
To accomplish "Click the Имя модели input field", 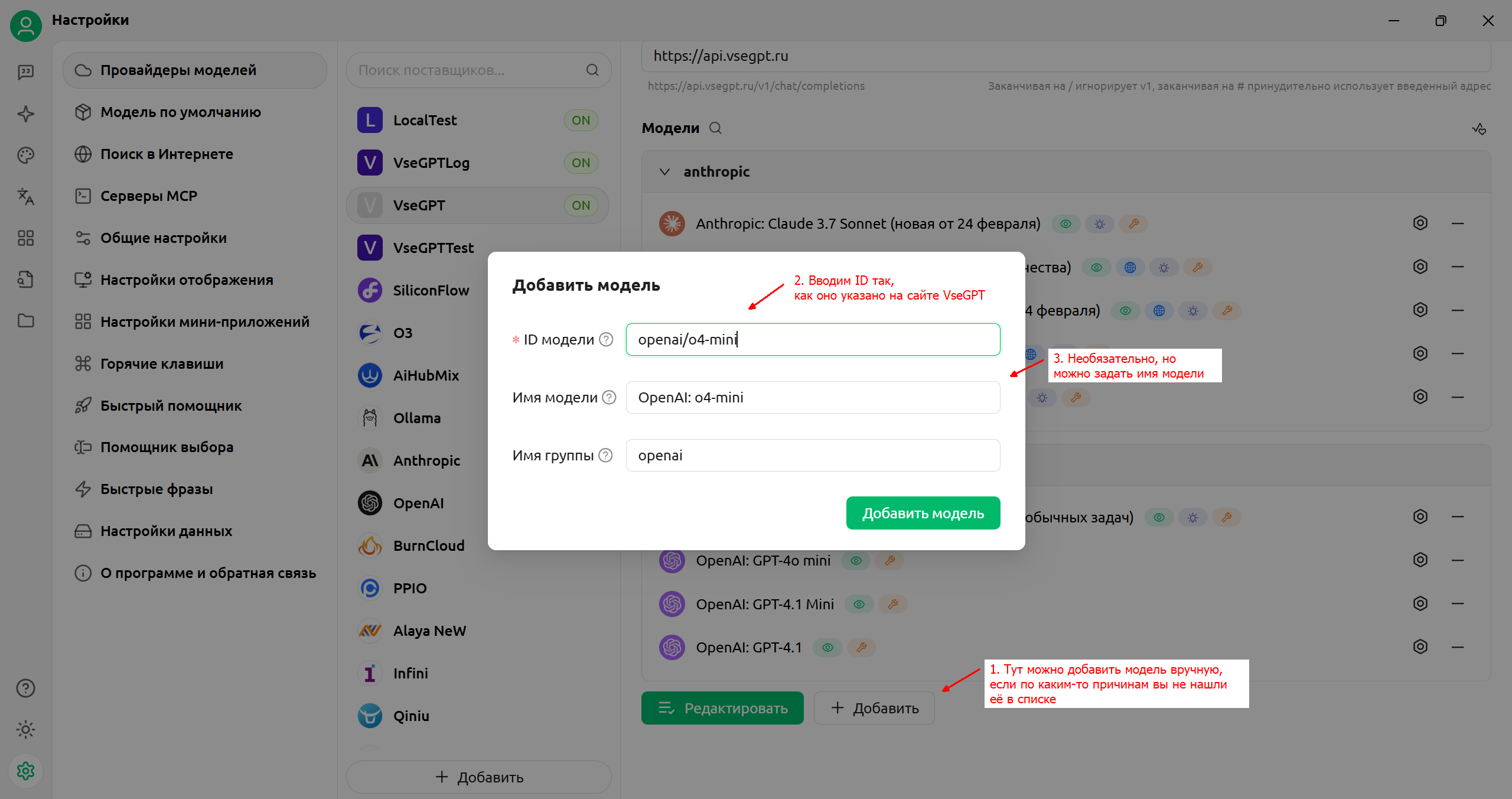I will coord(813,397).
